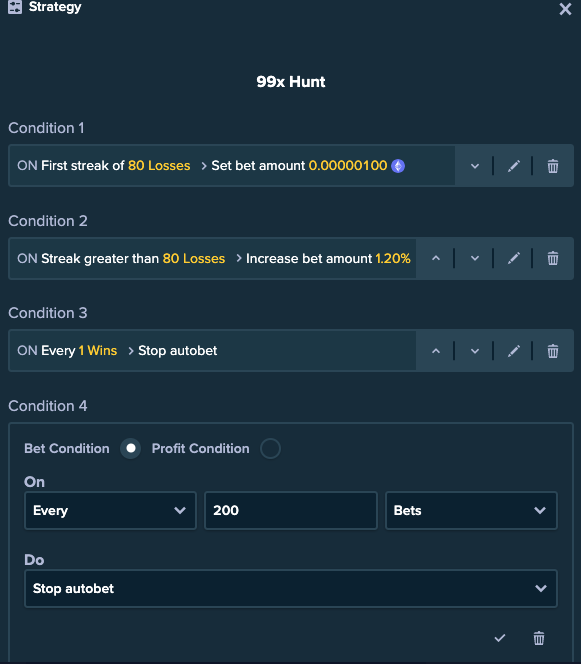Close the Strategy panel
Image resolution: width=581 pixels, height=664 pixels.
tap(565, 9)
